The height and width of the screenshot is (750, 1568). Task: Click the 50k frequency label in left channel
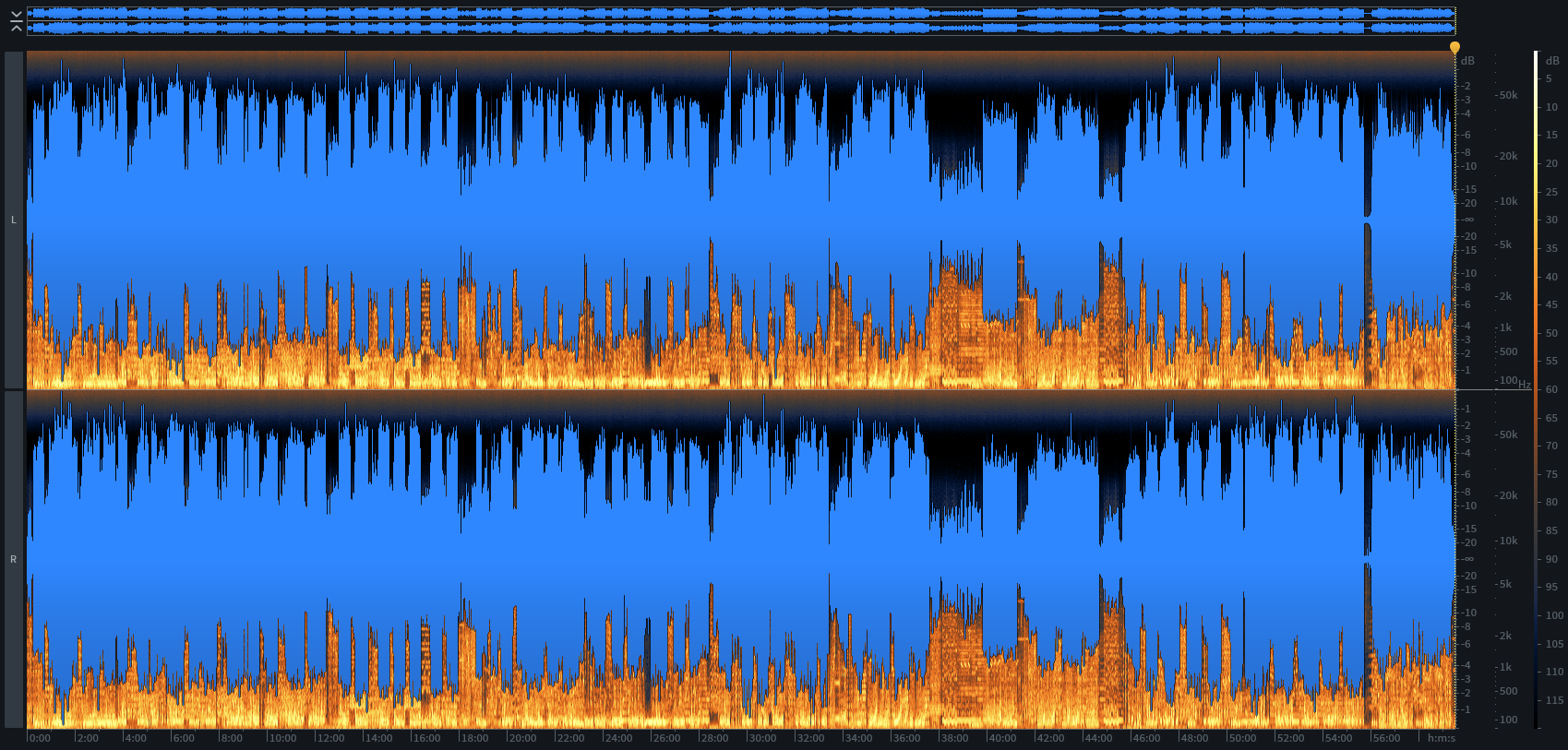click(x=1509, y=95)
